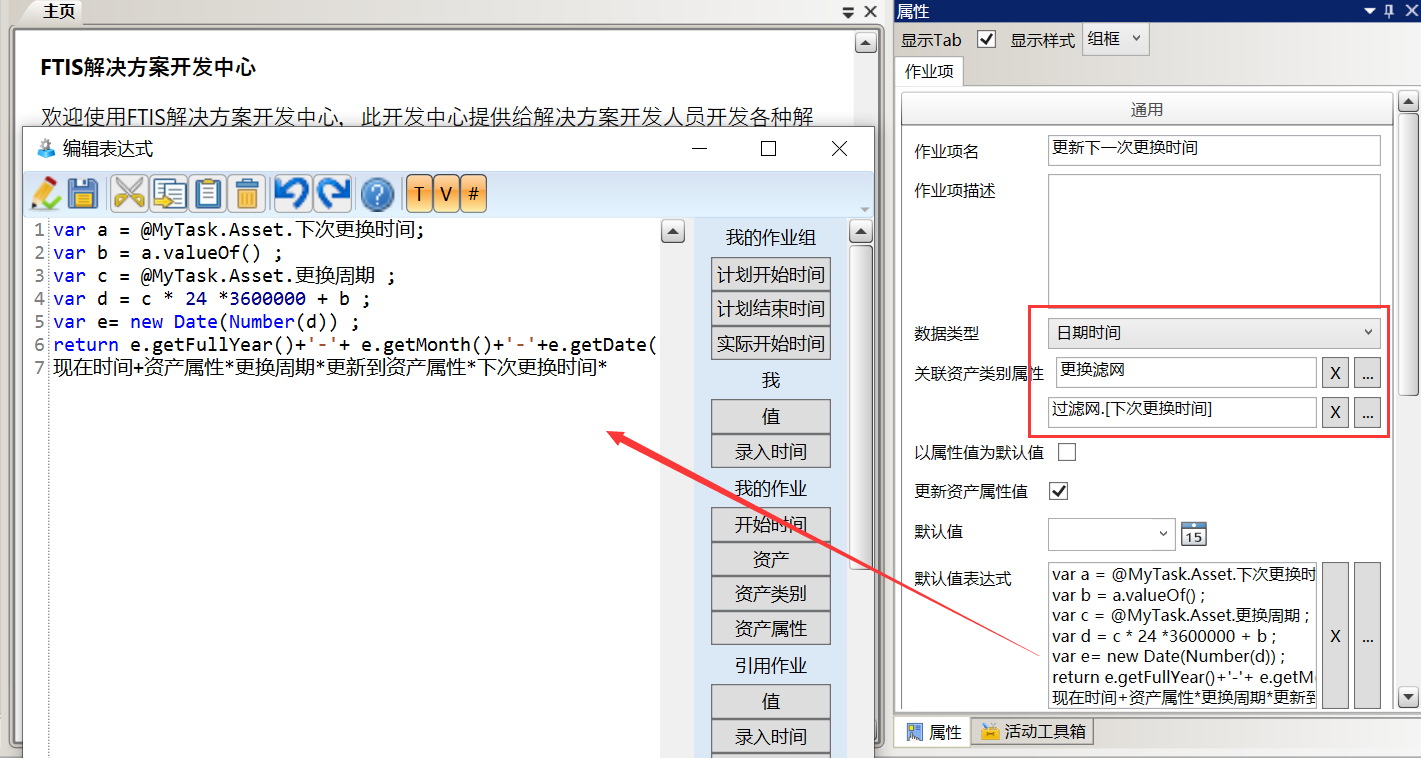The image size is (1421, 758).
Task: Click the save floppy disk icon
Action: (82, 193)
